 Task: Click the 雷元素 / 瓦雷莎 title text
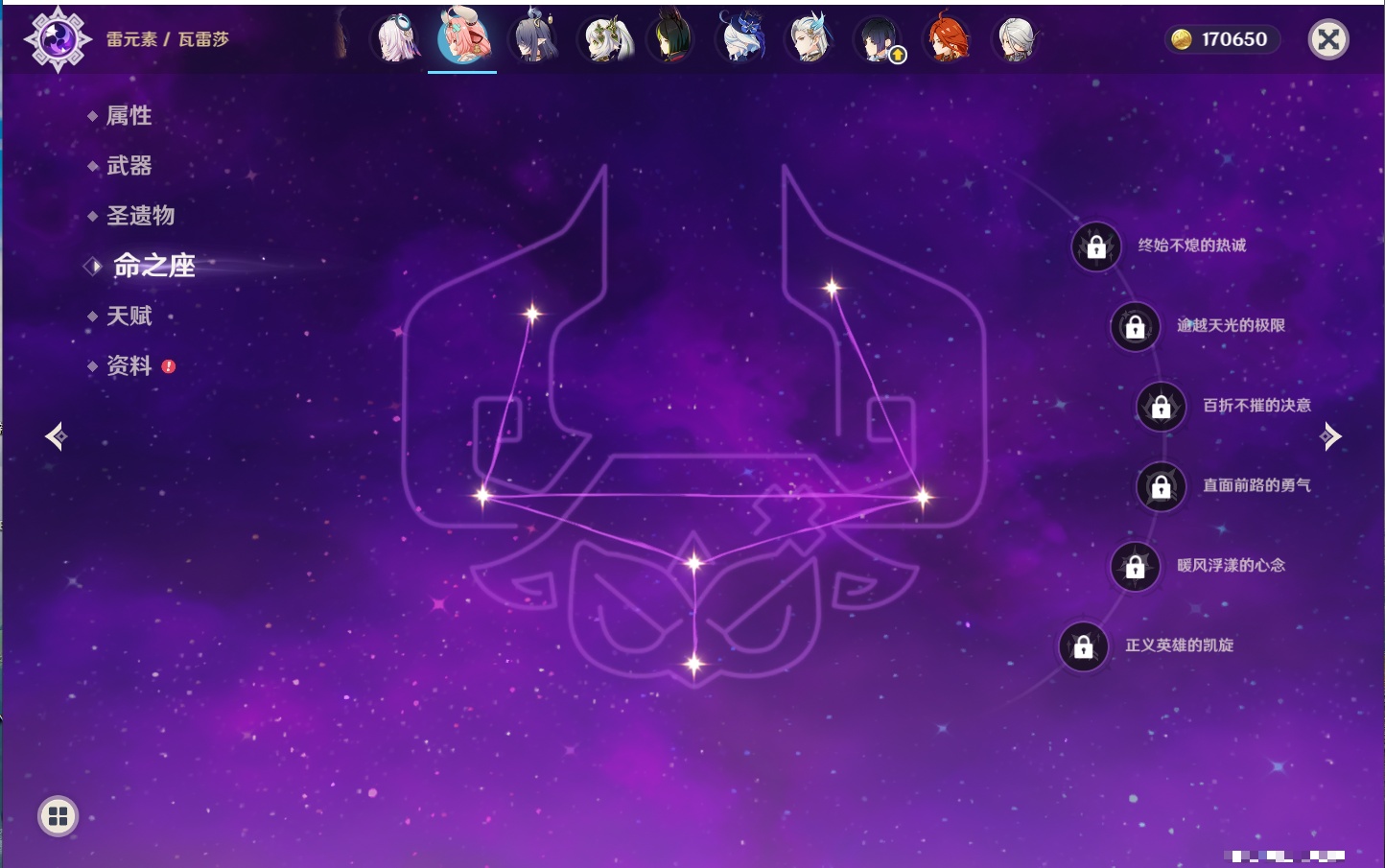click(168, 39)
